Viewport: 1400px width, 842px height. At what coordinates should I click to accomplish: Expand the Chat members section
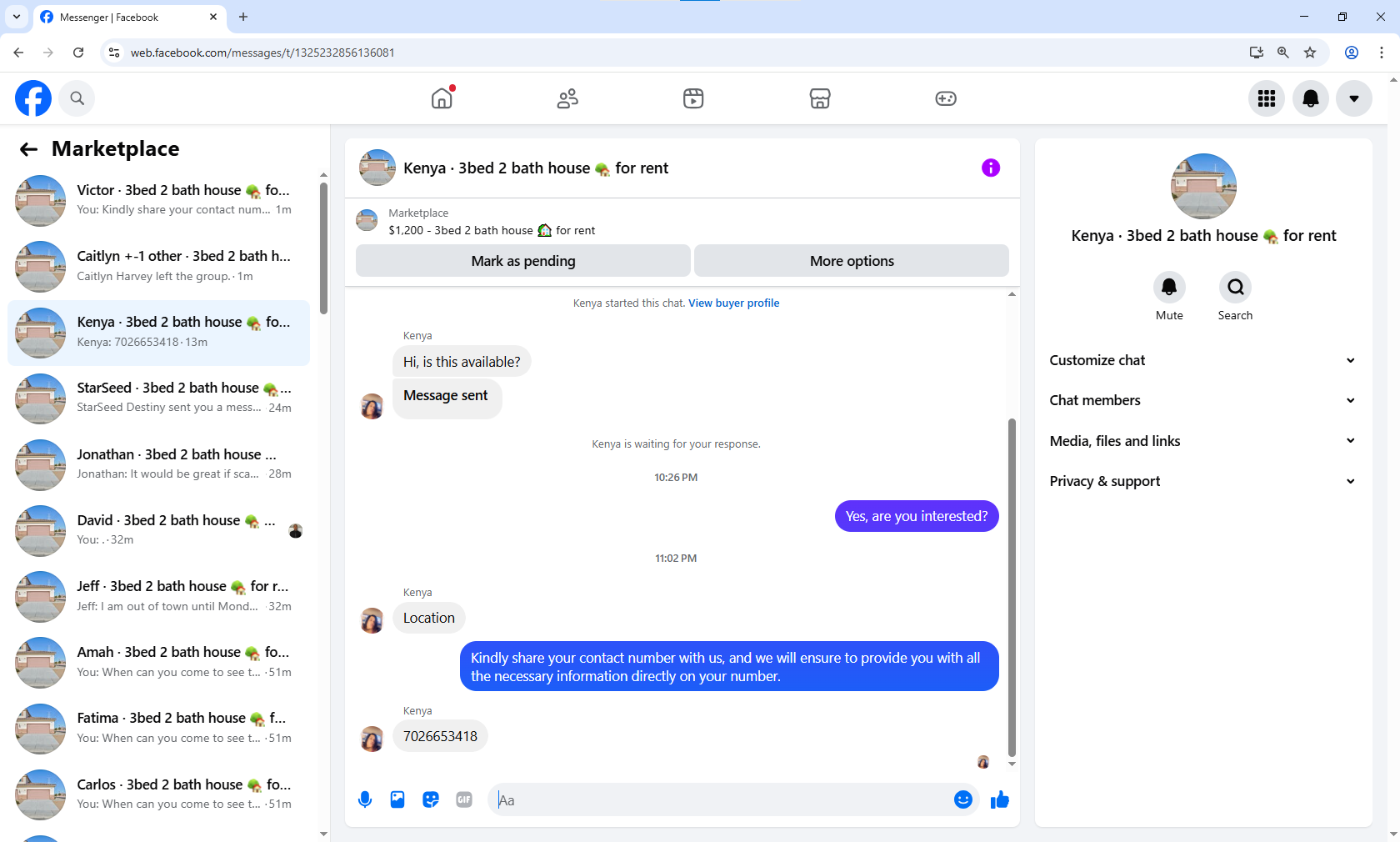point(1202,400)
